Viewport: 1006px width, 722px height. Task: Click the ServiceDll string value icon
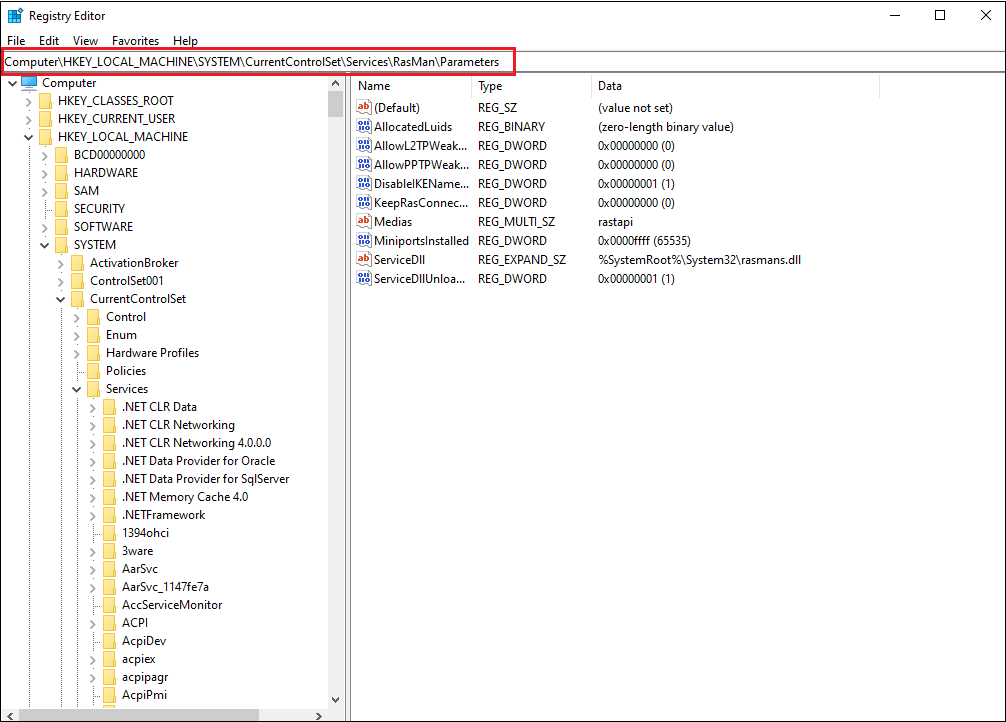[x=364, y=259]
